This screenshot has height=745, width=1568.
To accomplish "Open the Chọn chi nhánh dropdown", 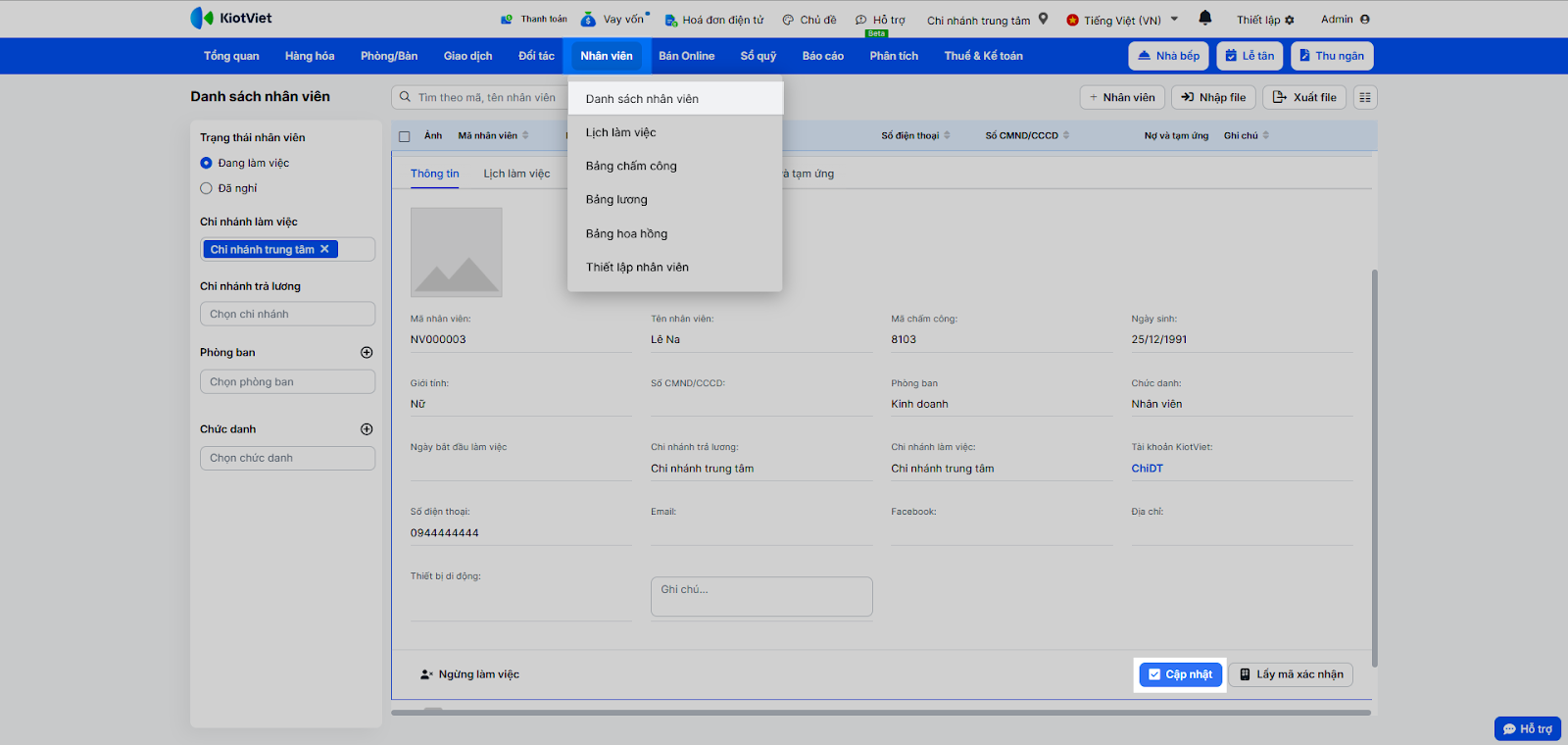I will [x=287, y=314].
